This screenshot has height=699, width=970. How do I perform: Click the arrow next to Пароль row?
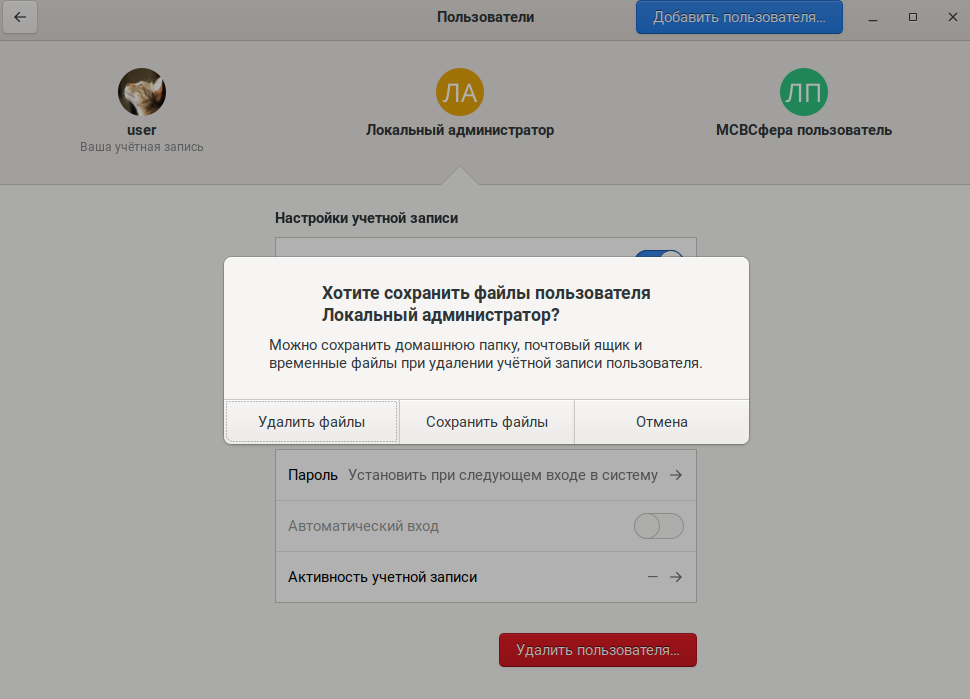[676, 476]
